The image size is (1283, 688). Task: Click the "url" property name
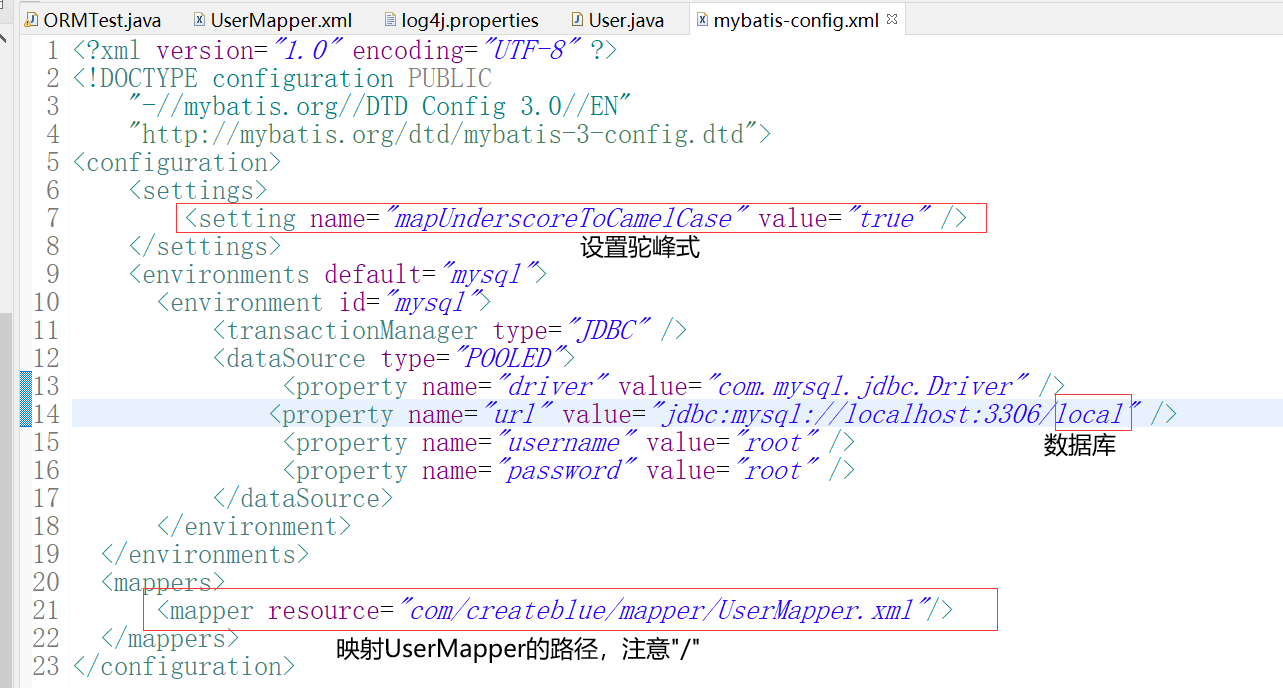[517, 414]
